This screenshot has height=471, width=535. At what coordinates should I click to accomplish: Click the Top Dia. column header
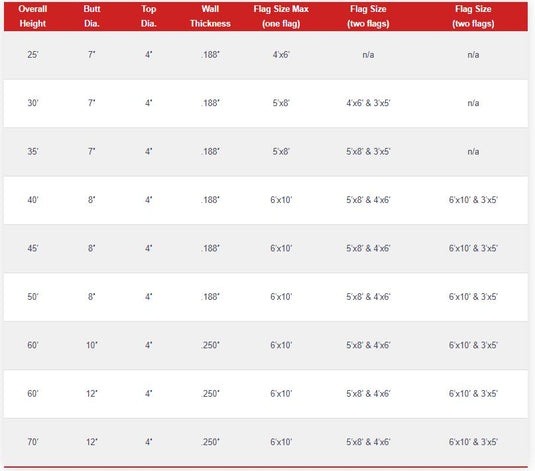(149, 16)
